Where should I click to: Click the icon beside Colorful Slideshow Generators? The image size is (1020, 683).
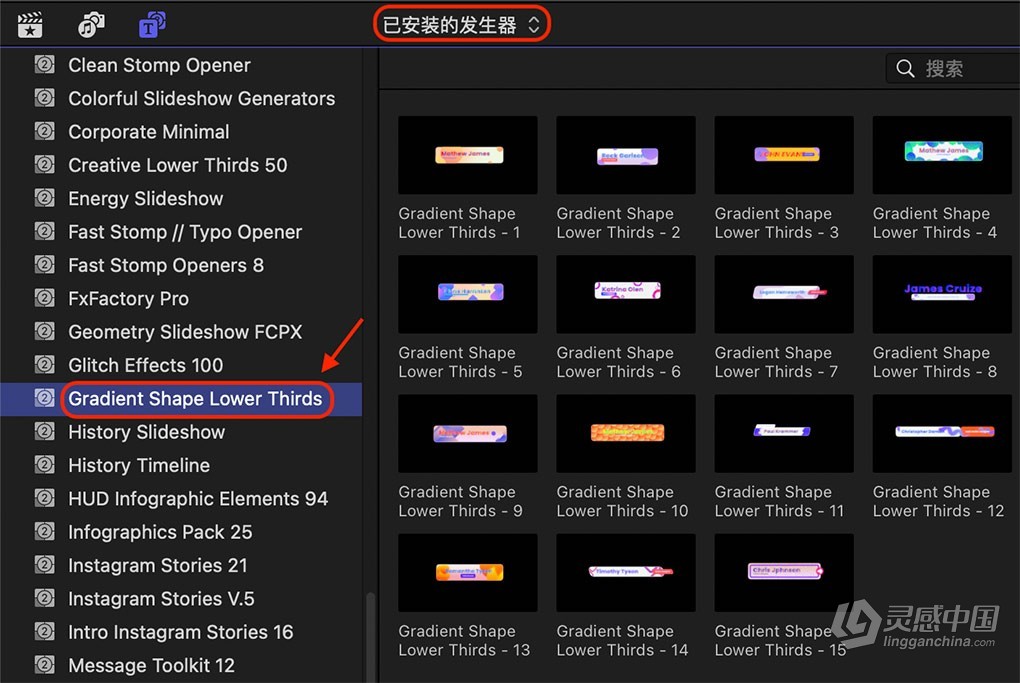coord(44,98)
